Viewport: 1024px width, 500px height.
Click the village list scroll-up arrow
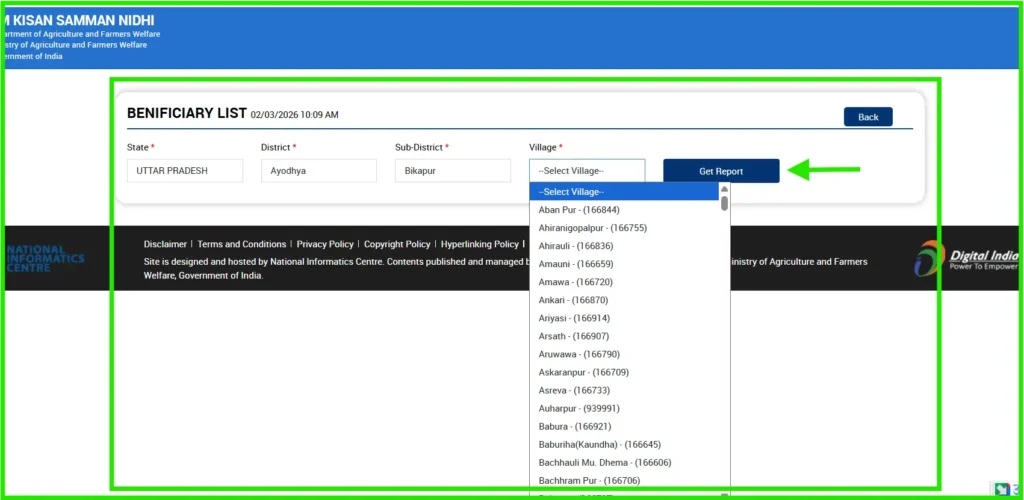coord(724,189)
